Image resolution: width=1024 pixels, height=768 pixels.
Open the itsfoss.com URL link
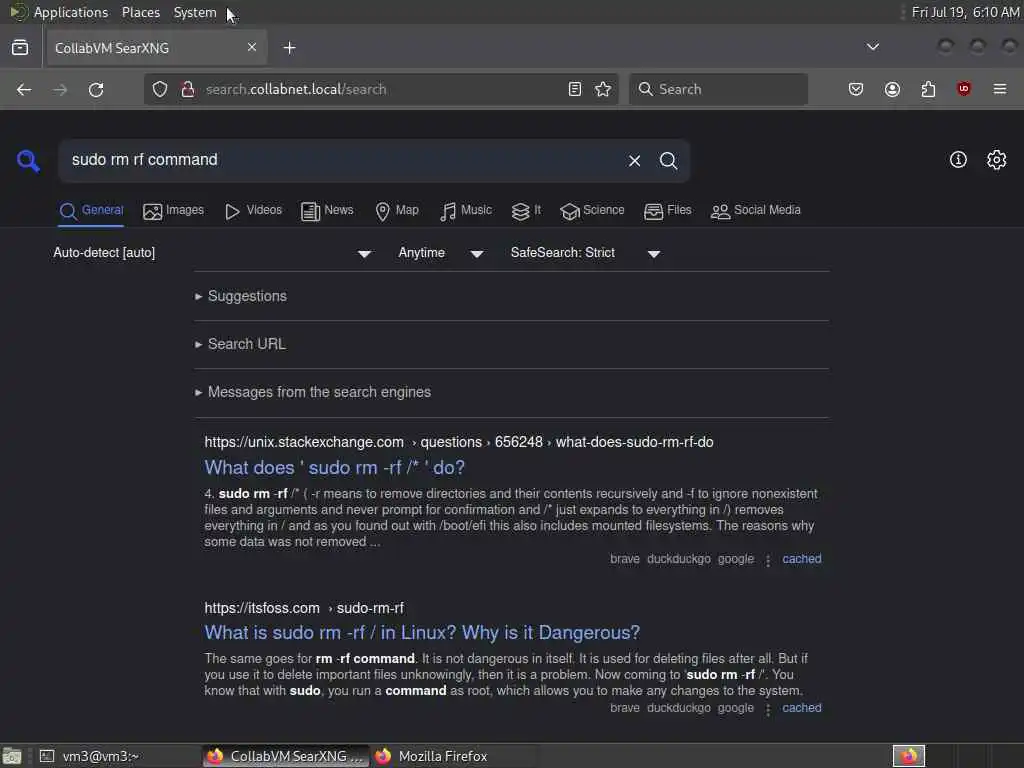[304, 608]
